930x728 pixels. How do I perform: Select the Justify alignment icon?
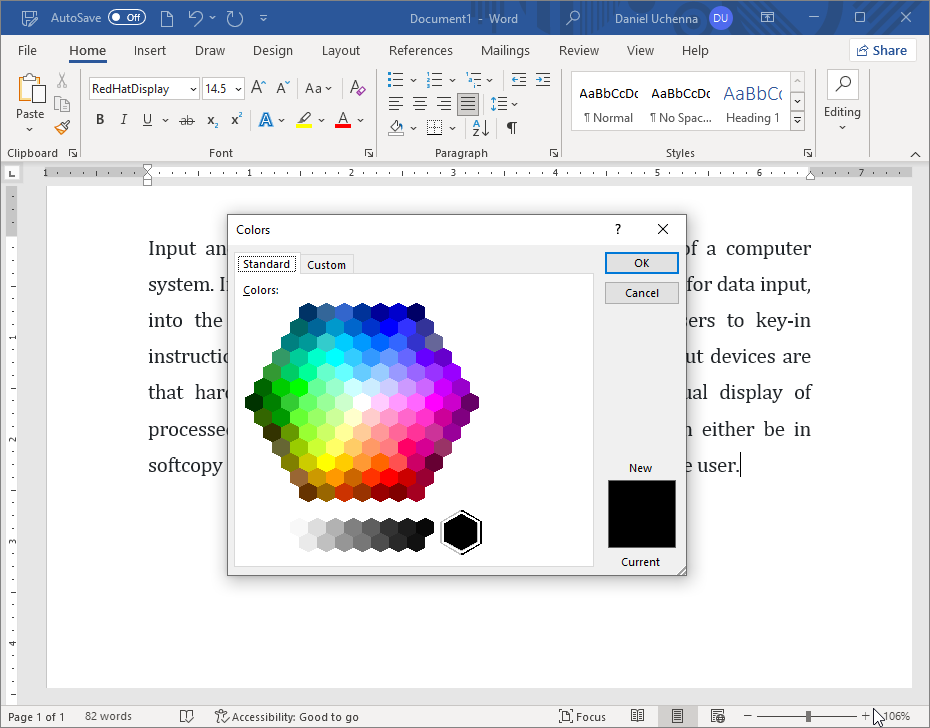467,103
